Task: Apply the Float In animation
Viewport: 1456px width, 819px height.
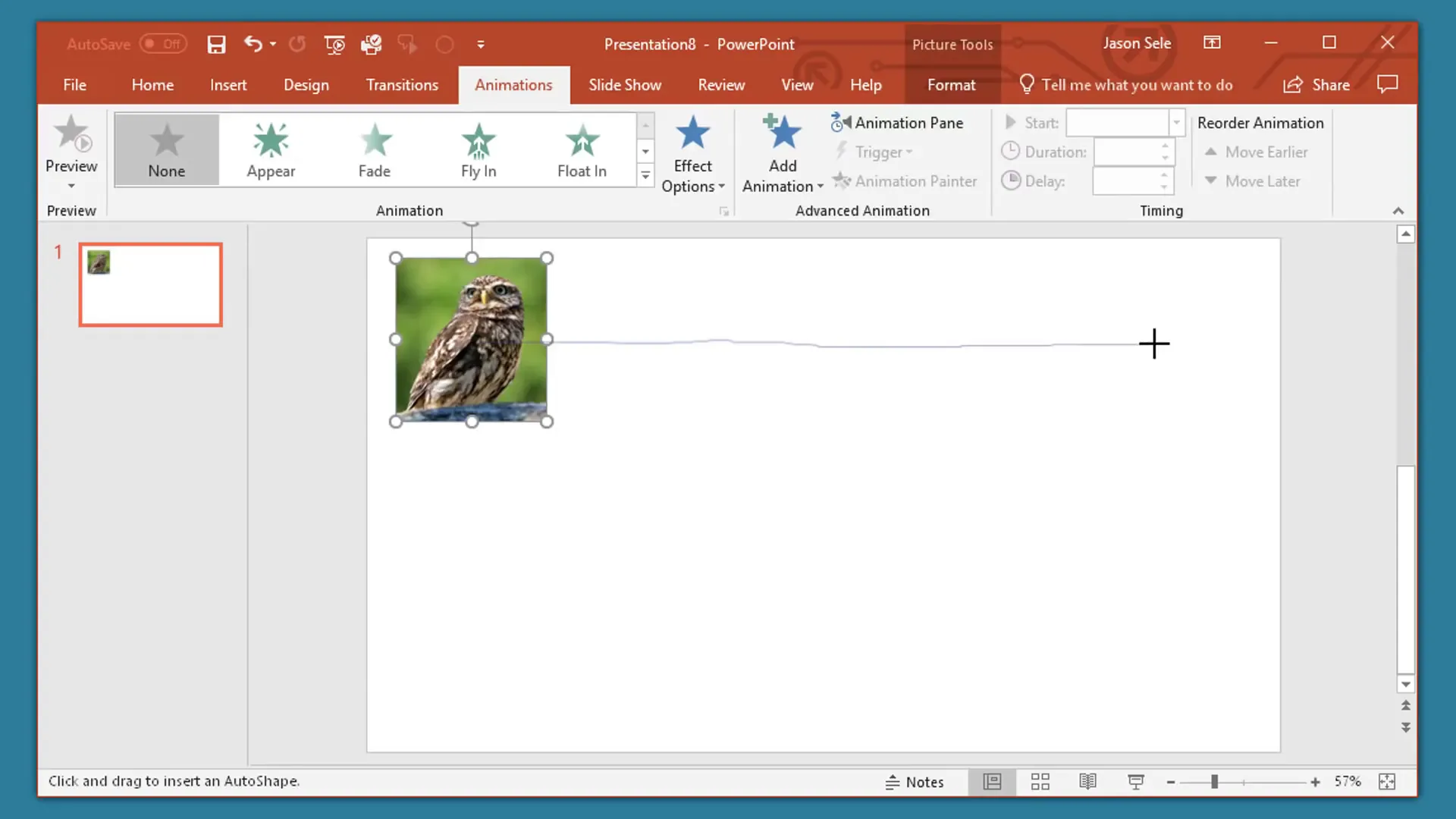Action: 582,149
